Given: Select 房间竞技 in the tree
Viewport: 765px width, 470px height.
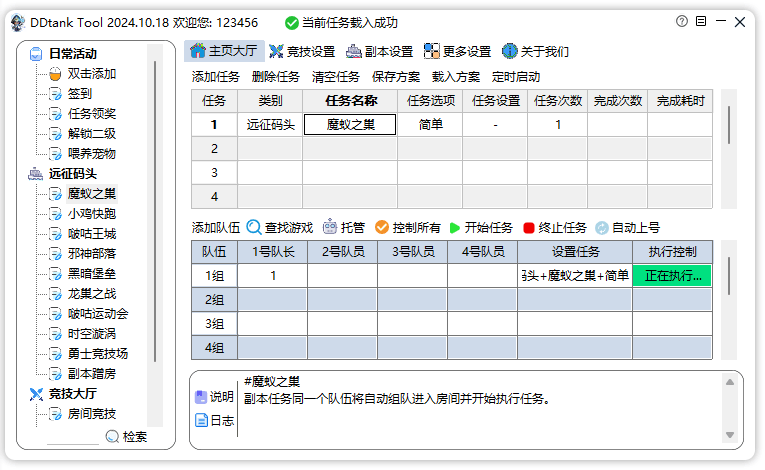Looking at the screenshot, I should coord(92,414).
